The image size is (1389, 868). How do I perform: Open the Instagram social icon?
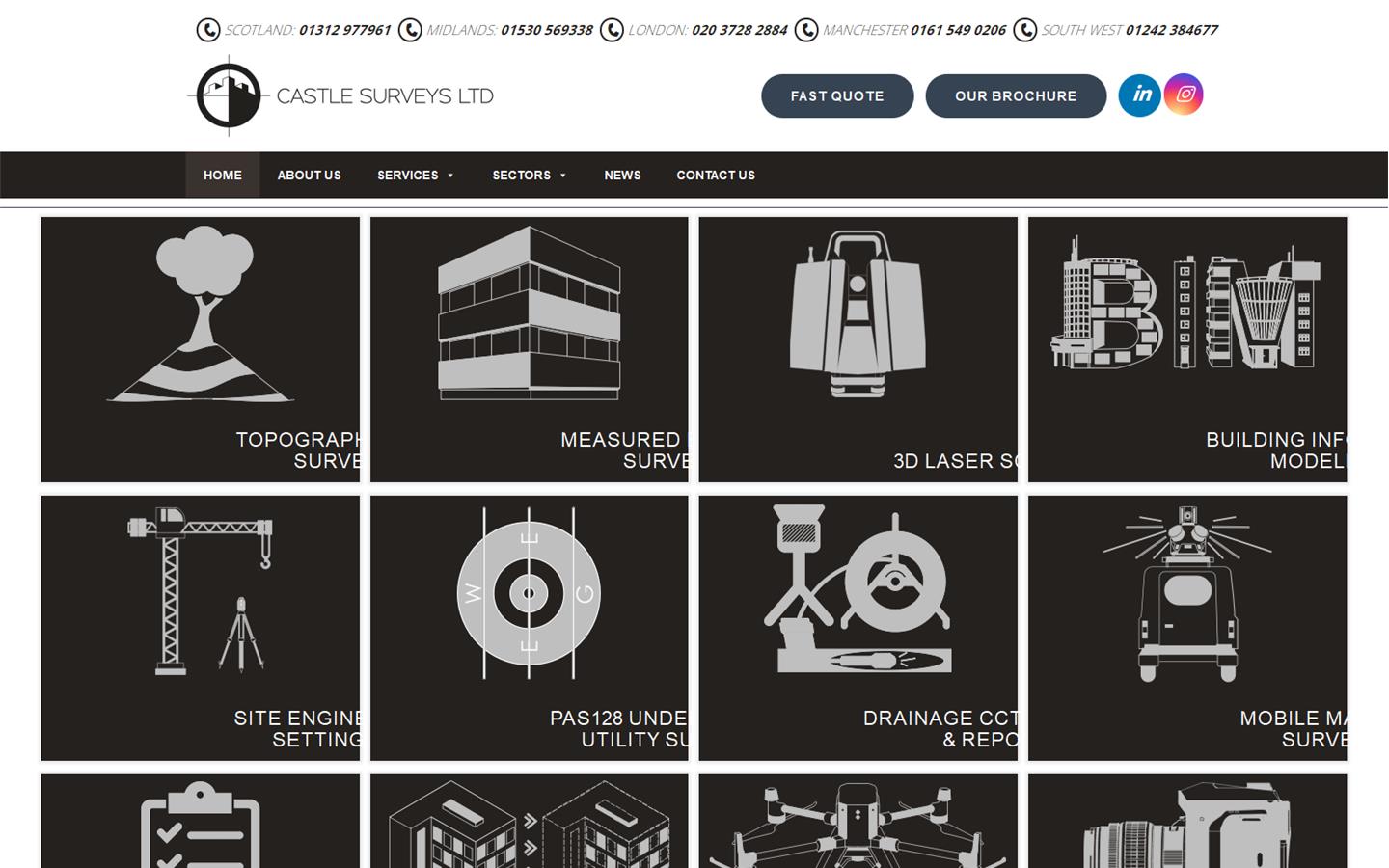(1184, 95)
